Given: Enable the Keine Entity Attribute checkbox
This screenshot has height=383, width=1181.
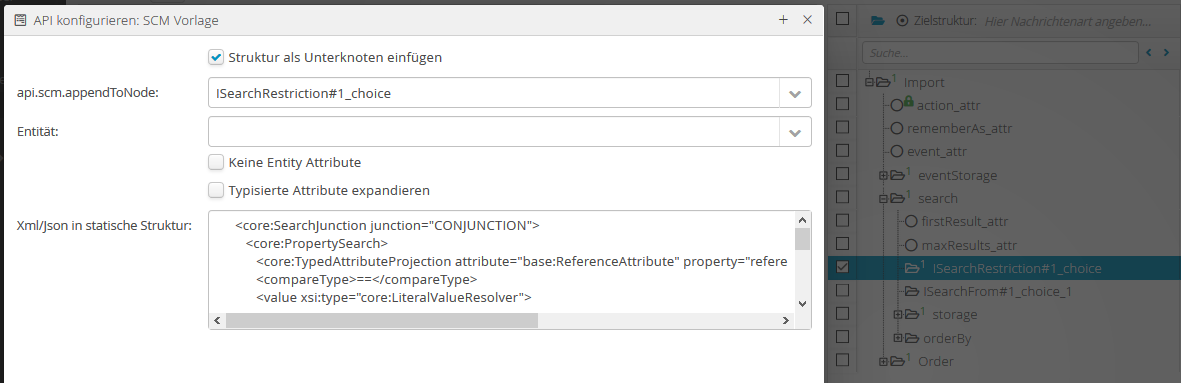Looking at the screenshot, I should [216, 162].
